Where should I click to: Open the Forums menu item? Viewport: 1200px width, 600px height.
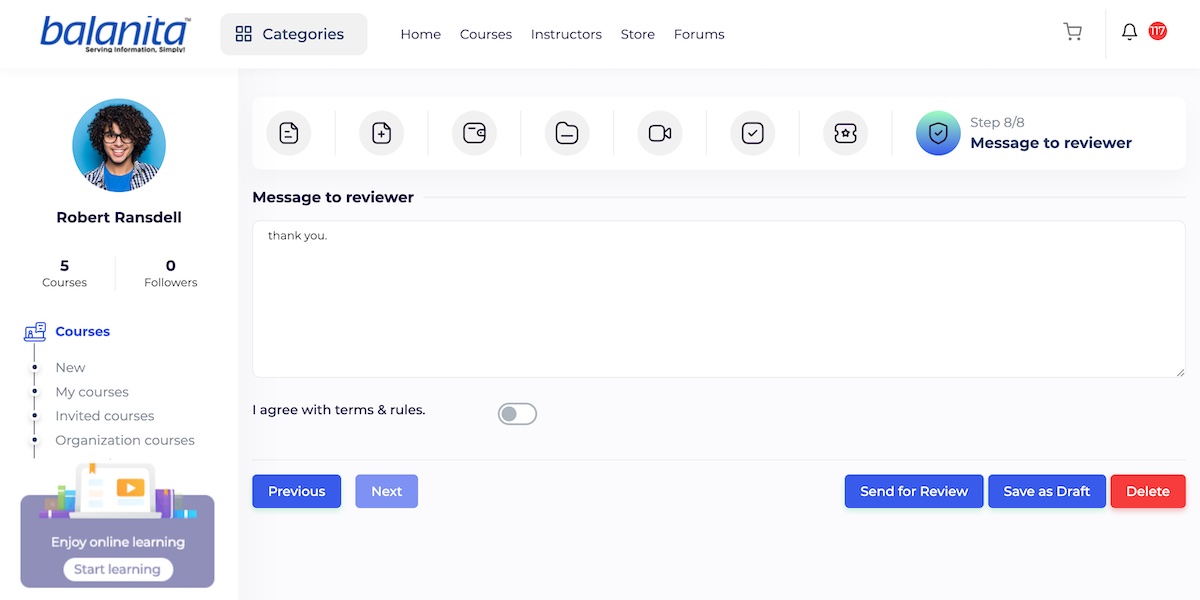click(699, 34)
